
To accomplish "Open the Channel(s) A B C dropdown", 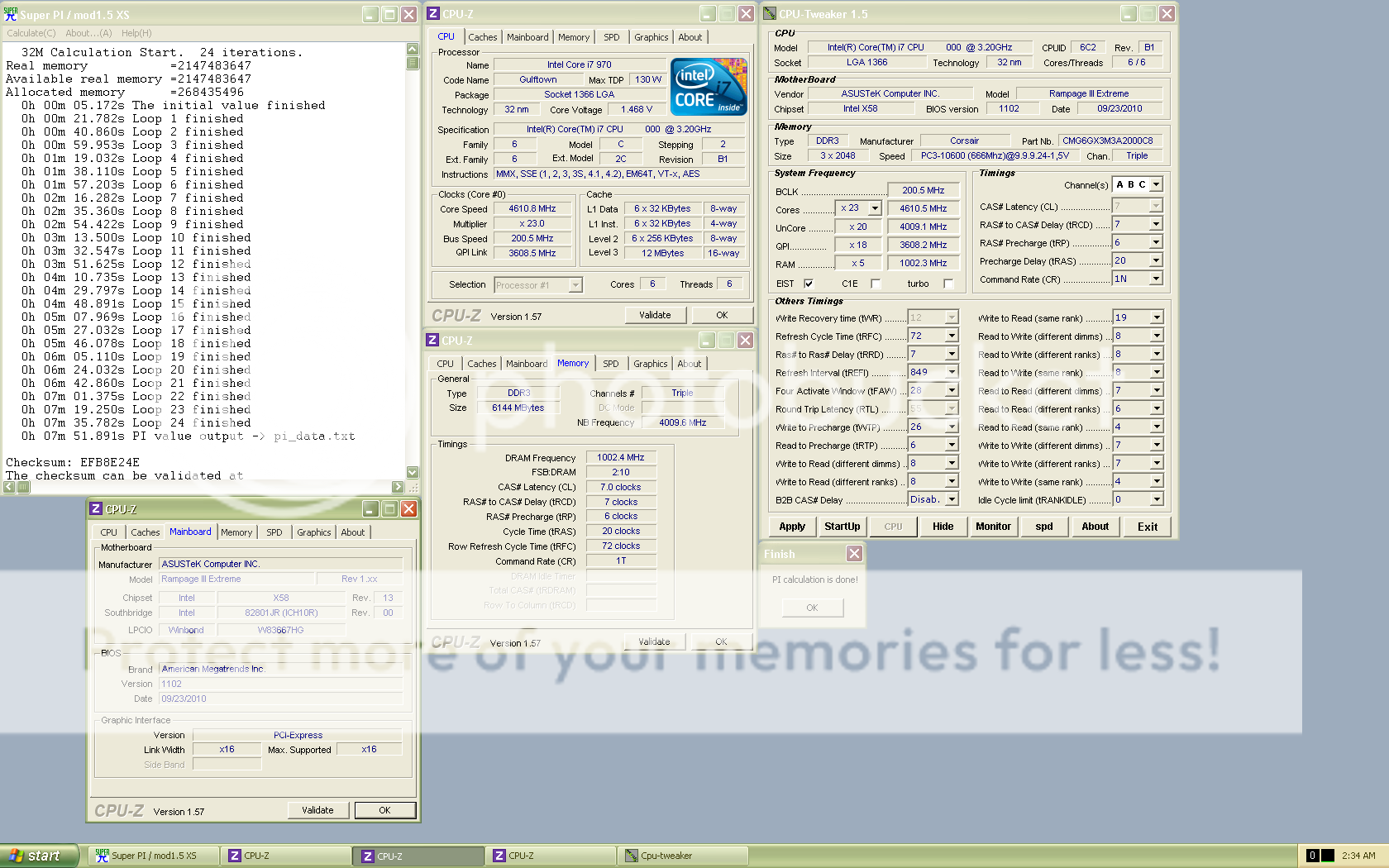I will pyautogui.click(x=1156, y=184).
